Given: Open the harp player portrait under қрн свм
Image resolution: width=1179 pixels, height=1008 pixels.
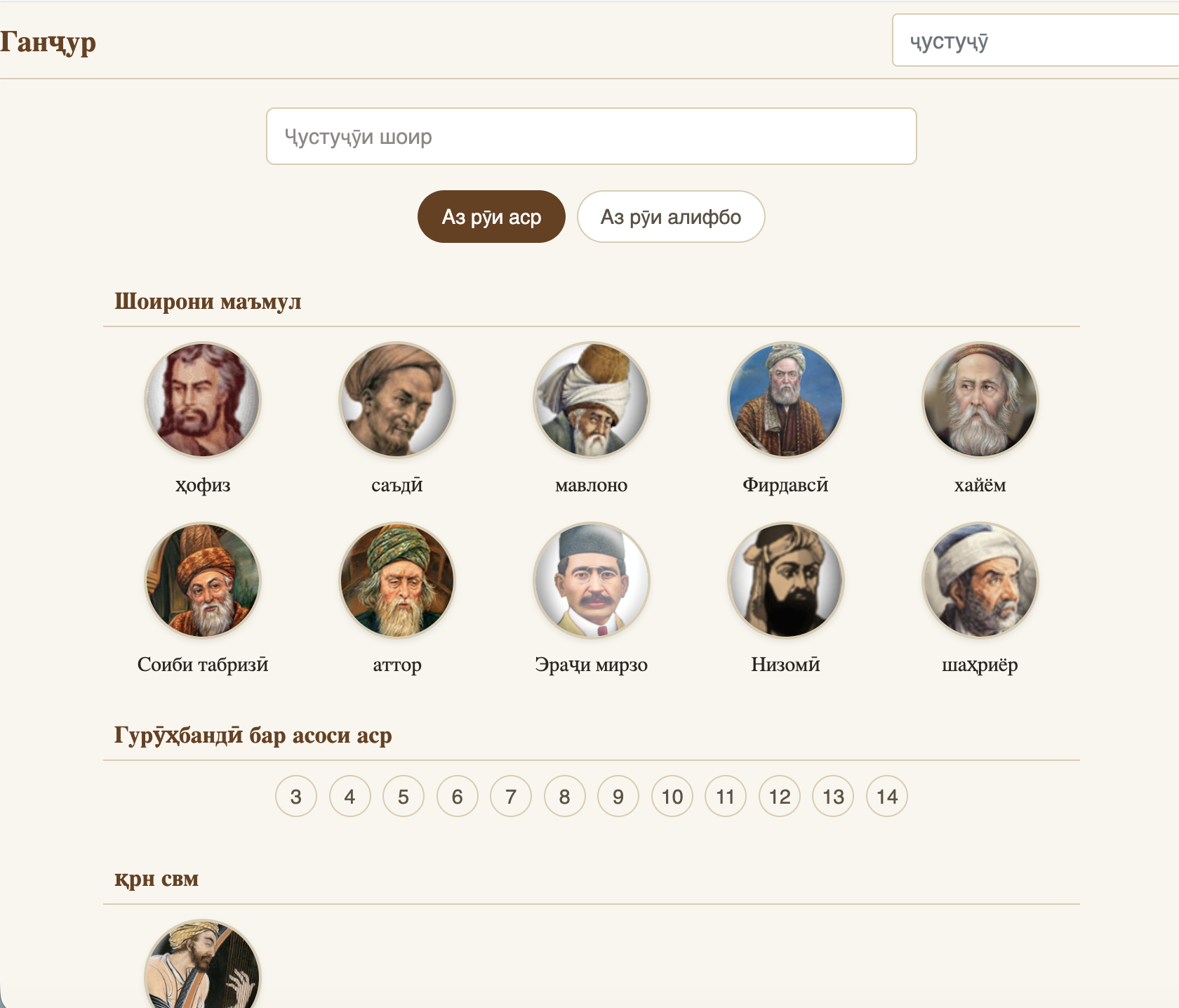Looking at the screenshot, I should 202,964.
